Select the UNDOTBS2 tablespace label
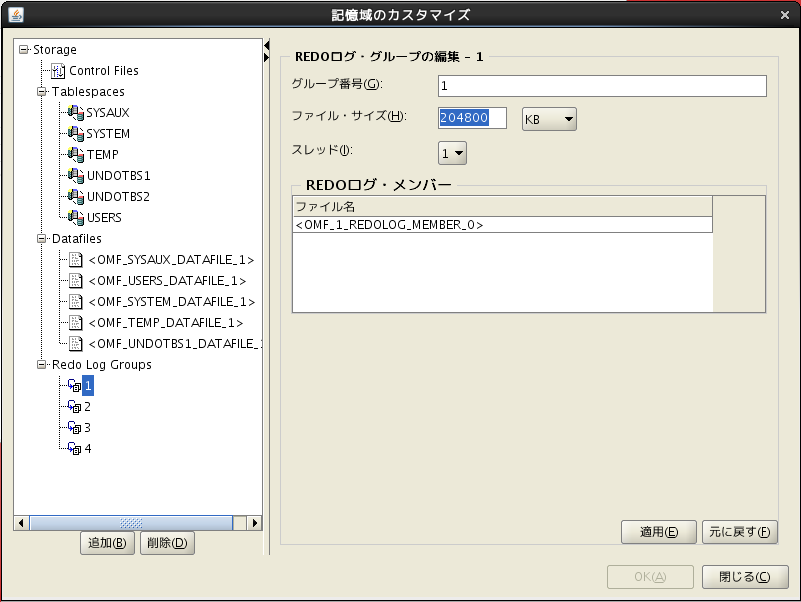The width and height of the screenshot is (801, 602). (118, 196)
